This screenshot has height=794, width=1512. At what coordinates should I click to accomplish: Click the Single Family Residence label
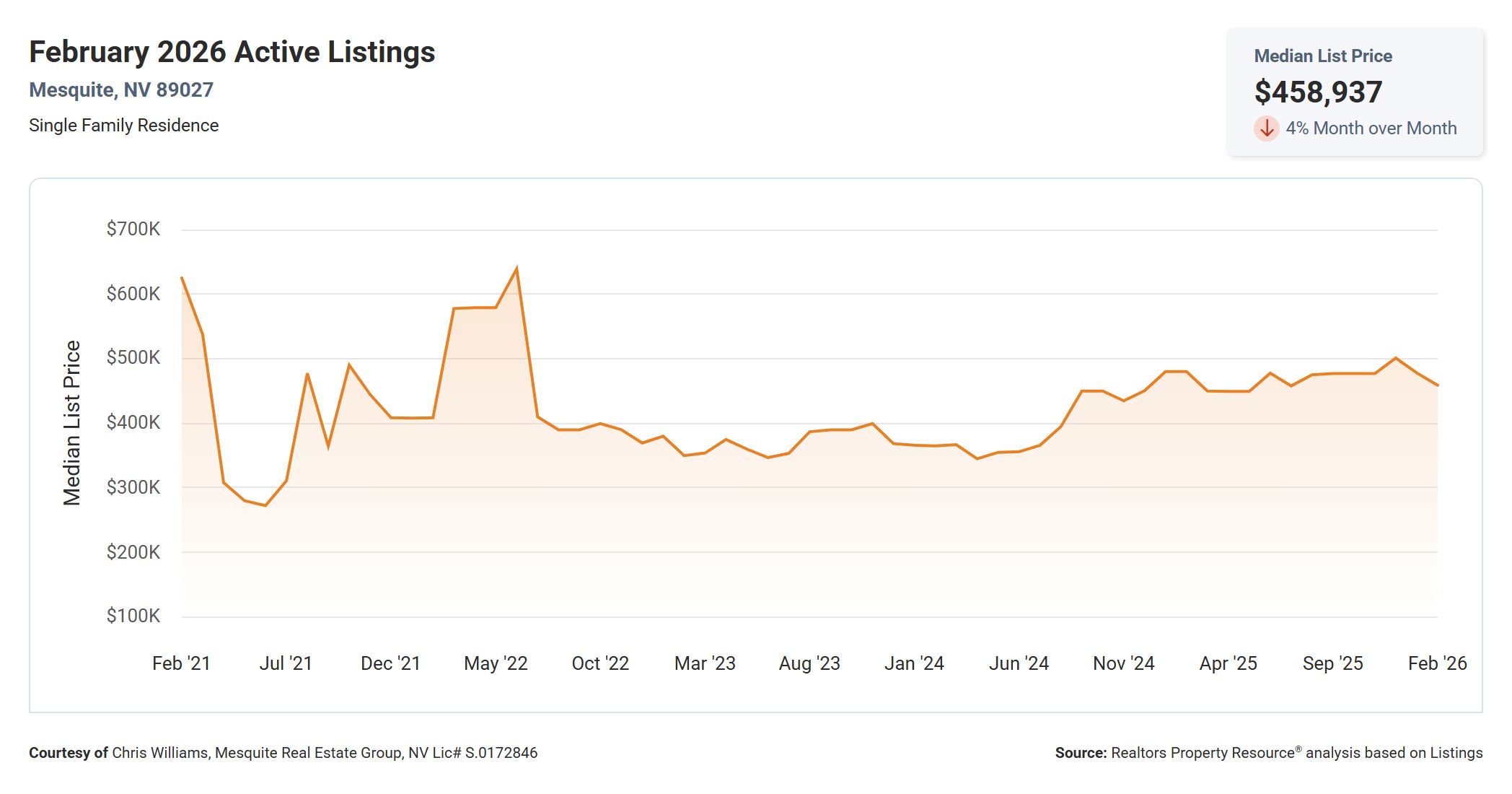coord(123,125)
